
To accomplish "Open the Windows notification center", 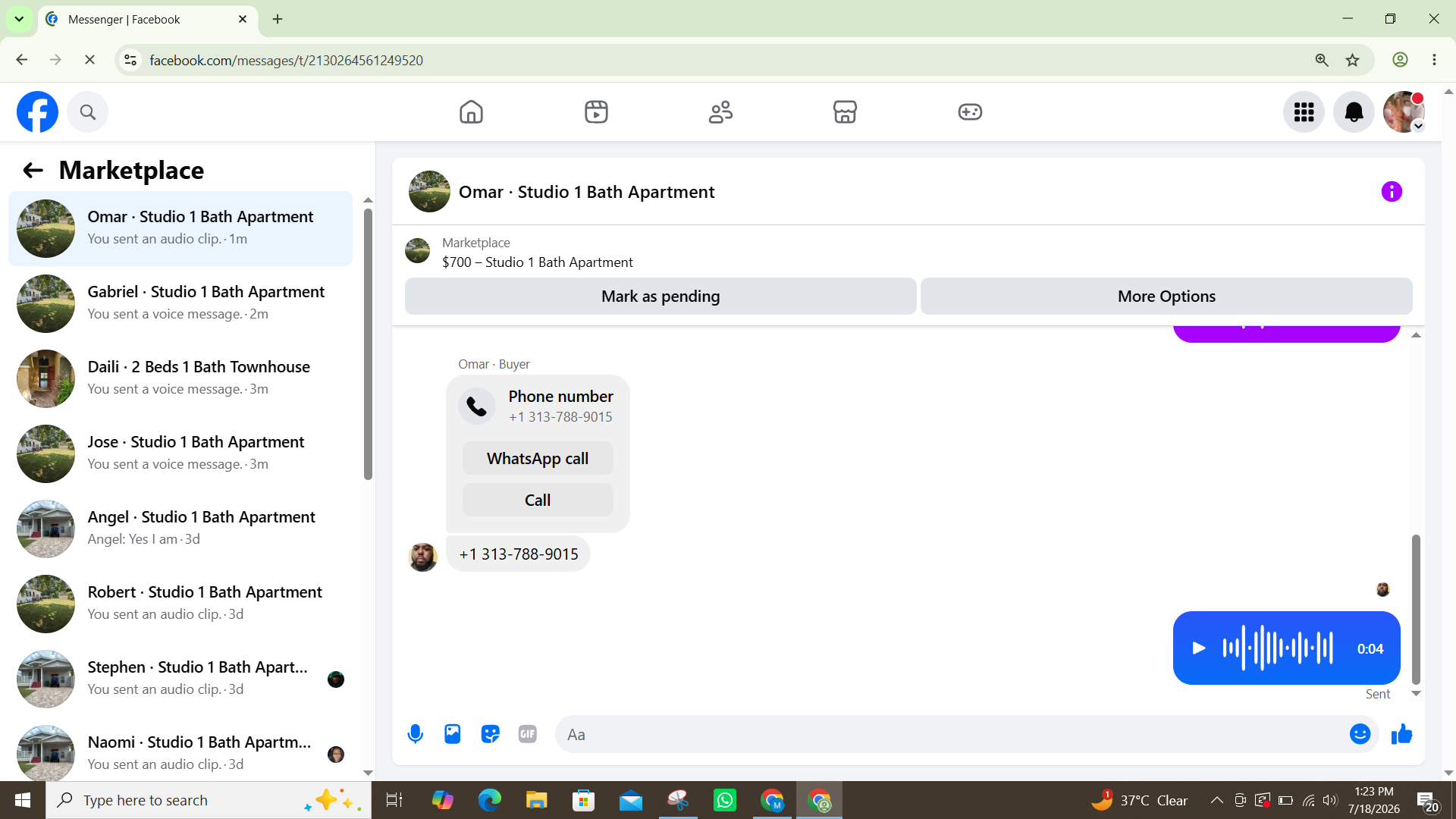I will tap(1428, 801).
